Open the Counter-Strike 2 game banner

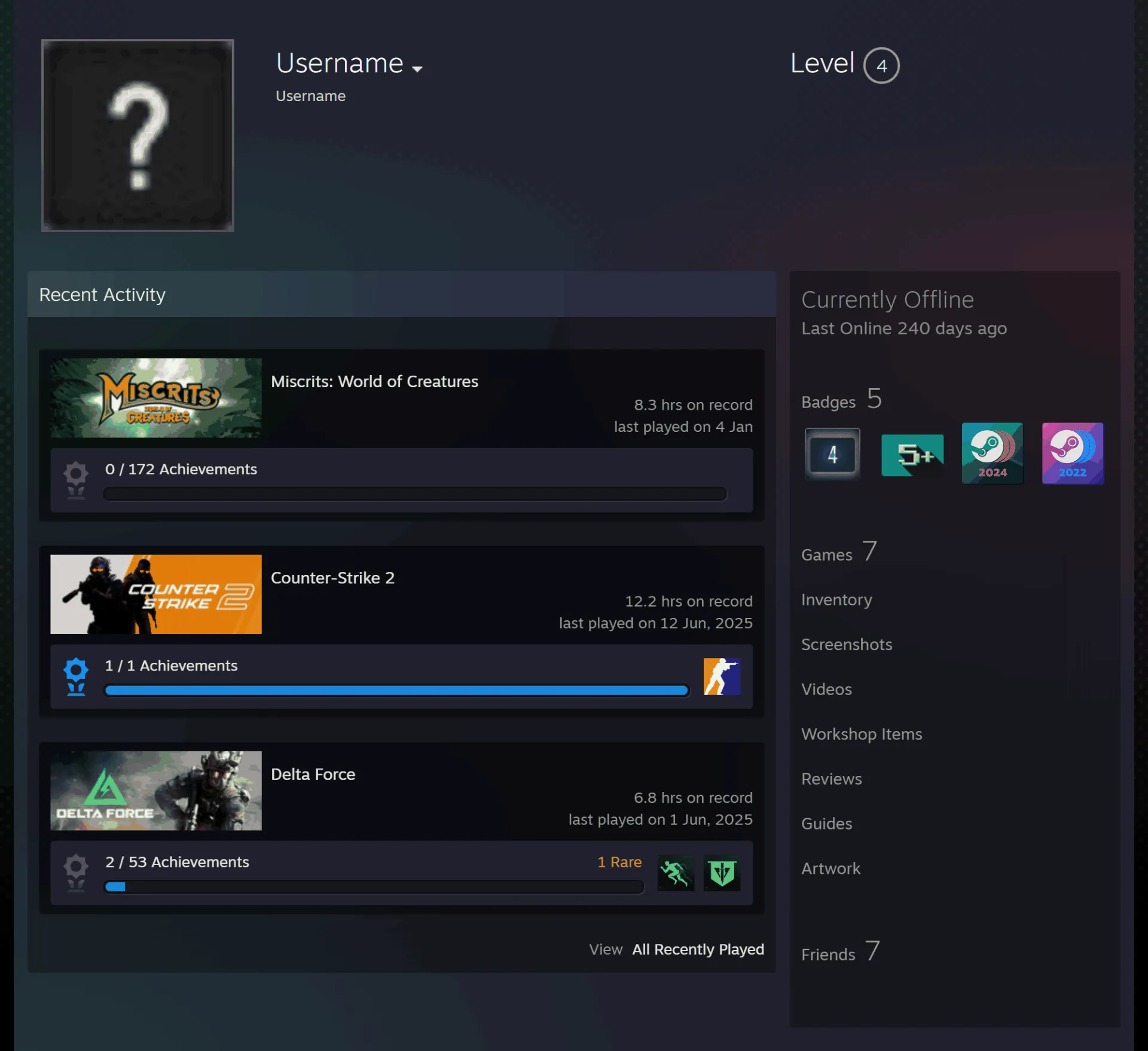pos(156,594)
